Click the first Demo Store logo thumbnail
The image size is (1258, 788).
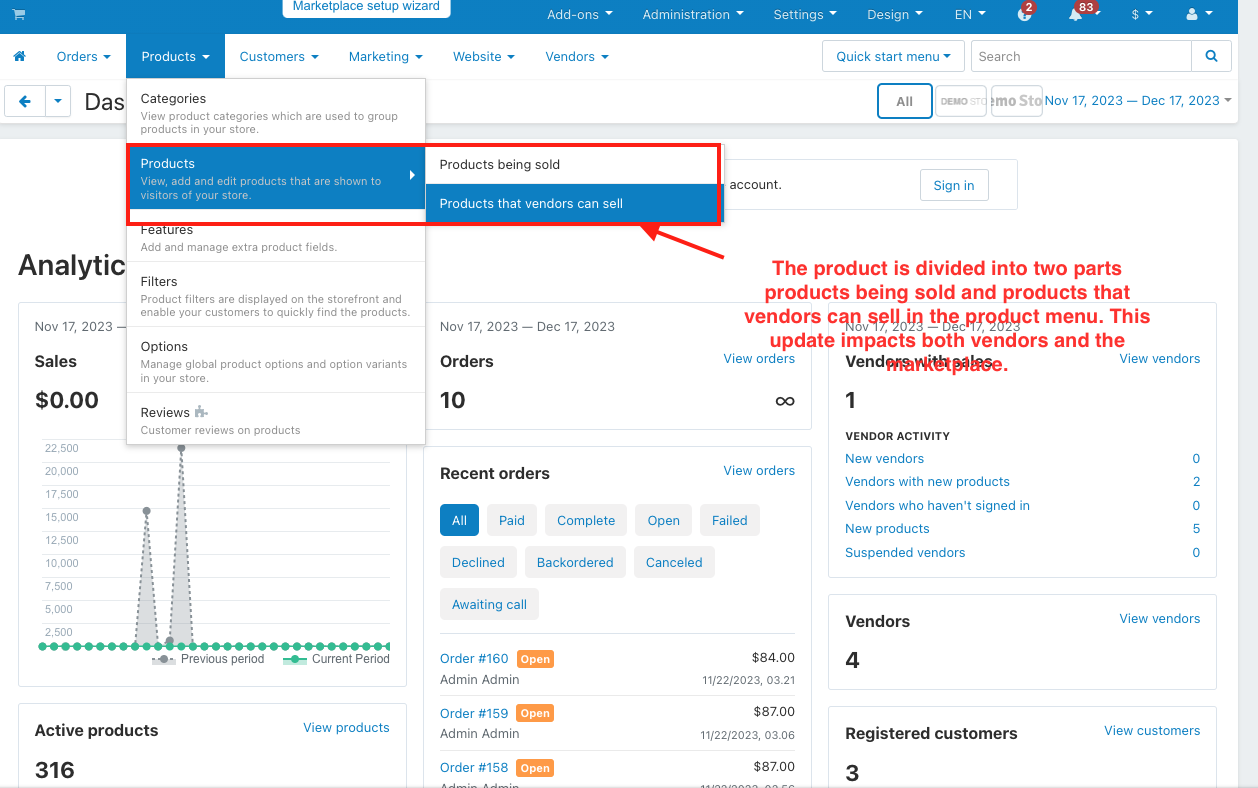pyautogui.click(x=961, y=101)
